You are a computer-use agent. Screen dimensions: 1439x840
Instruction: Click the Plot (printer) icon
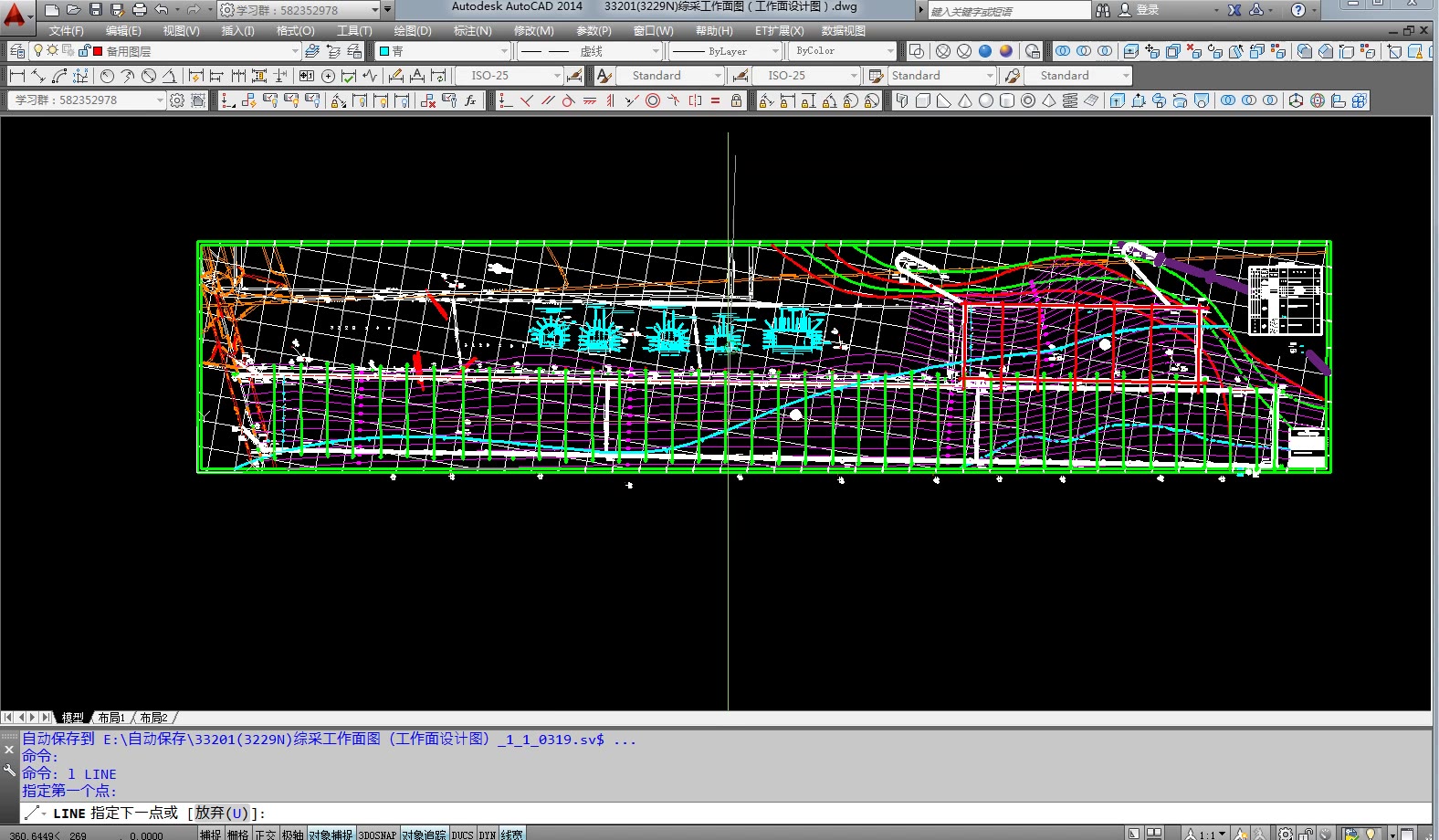(x=139, y=9)
